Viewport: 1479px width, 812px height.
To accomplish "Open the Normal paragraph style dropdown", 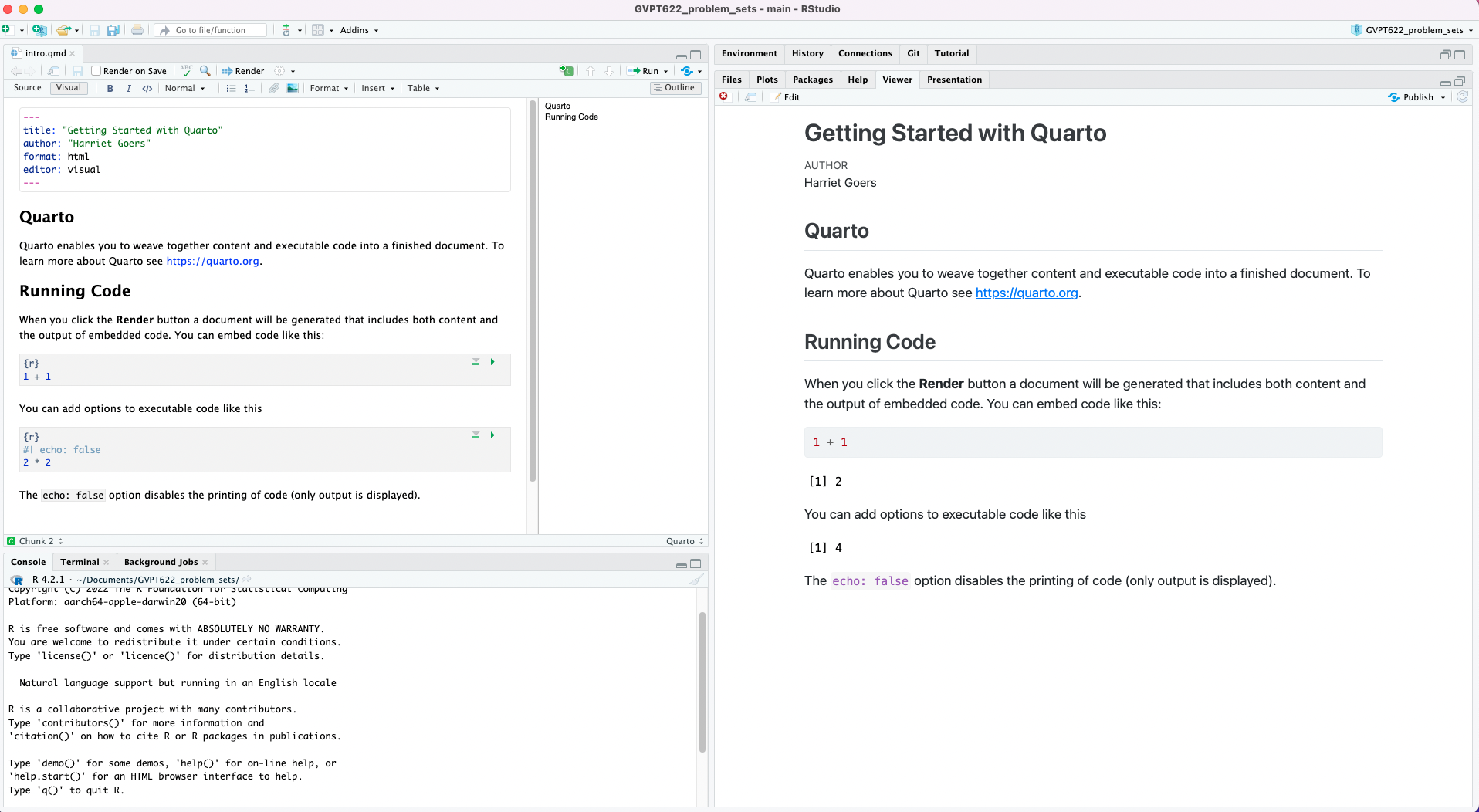I will (x=184, y=89).
